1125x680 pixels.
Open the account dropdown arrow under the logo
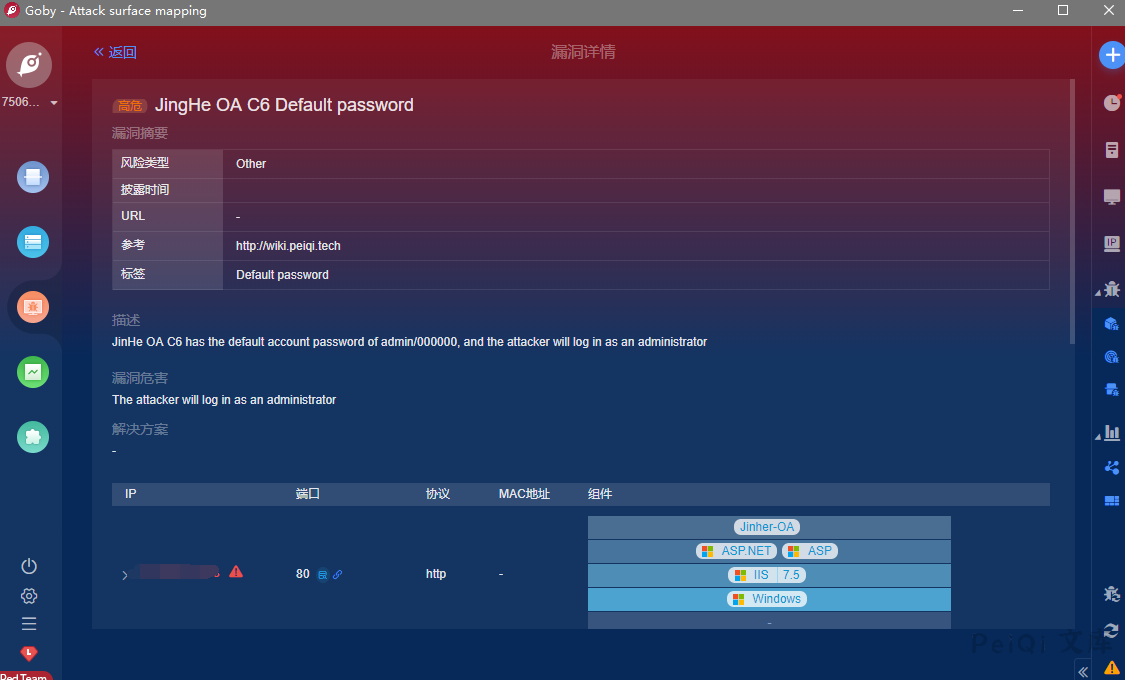pyautogui.click(x=54, y=103)
